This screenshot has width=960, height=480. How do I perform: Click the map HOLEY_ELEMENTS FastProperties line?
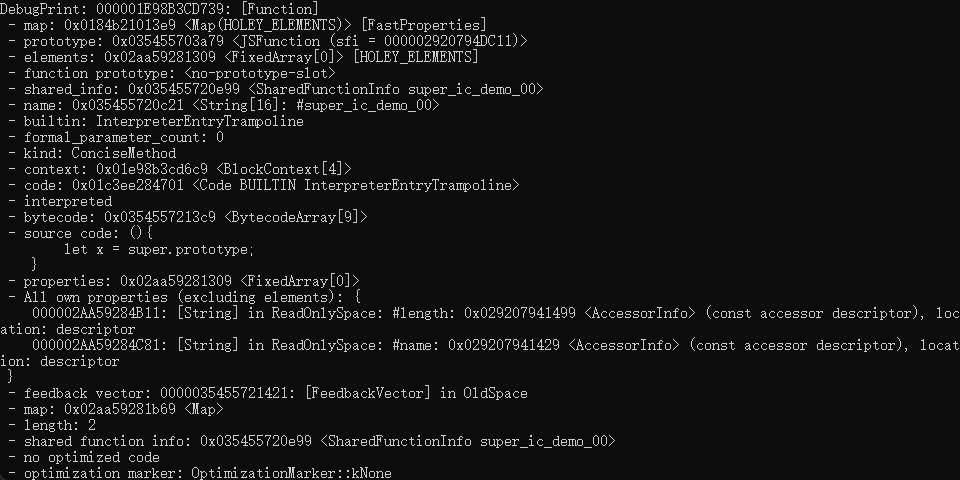247,25
